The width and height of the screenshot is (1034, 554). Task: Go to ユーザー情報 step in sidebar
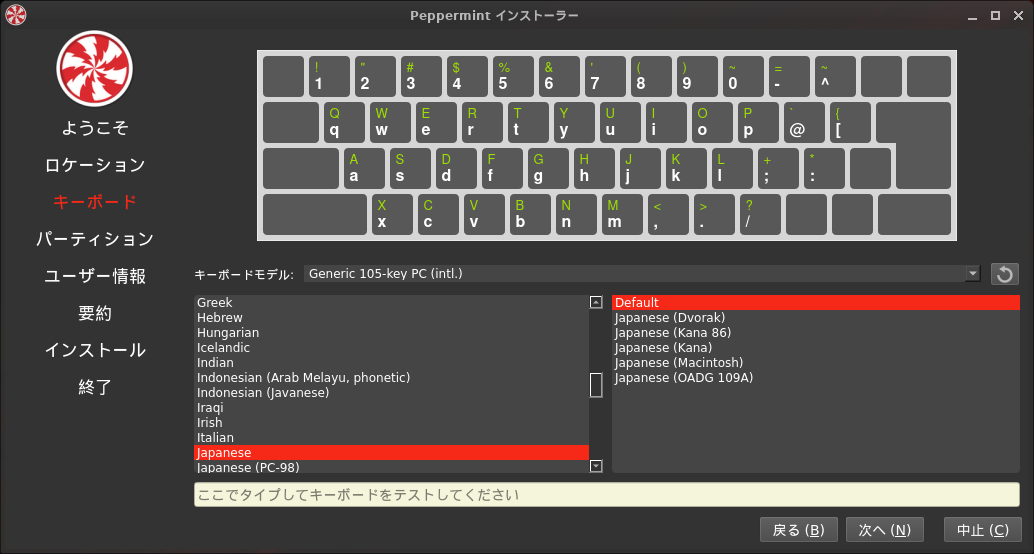[95, 276]
